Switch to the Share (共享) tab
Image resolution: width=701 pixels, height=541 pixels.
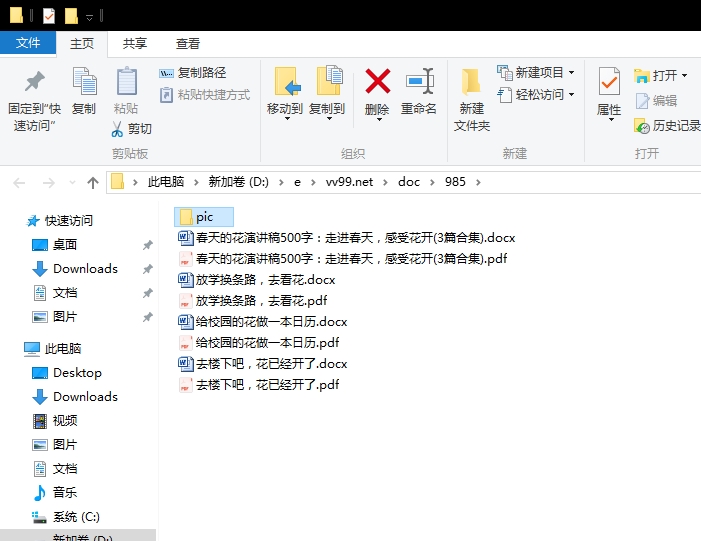[x=135, y=43]
